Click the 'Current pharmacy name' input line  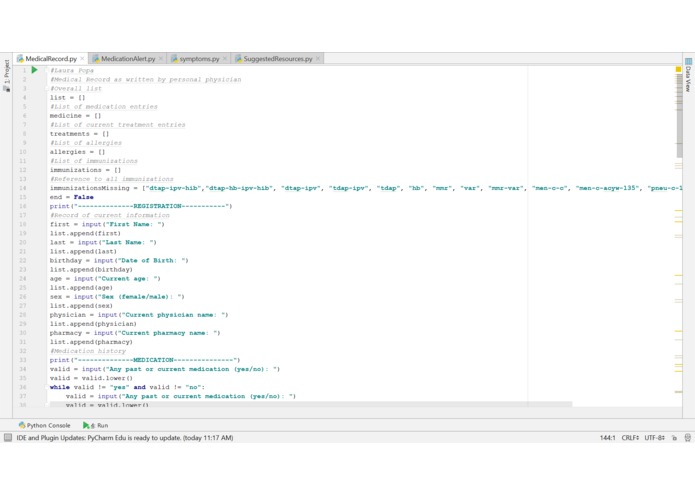[135, 333]
